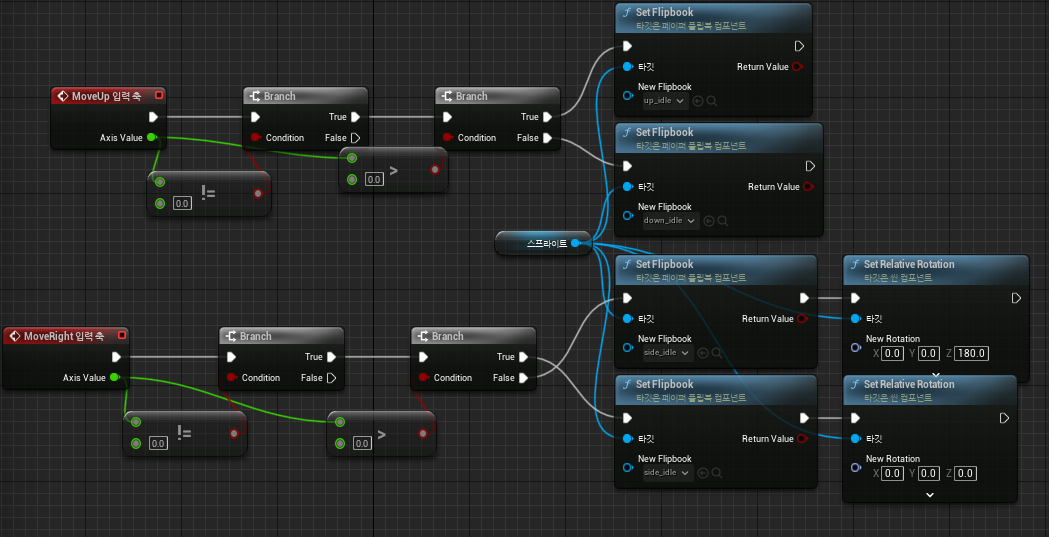Click New Rotation pin on Z 180.0 rotation node
This screenshot has height=537, width=1049.
[x=855, y=347]
